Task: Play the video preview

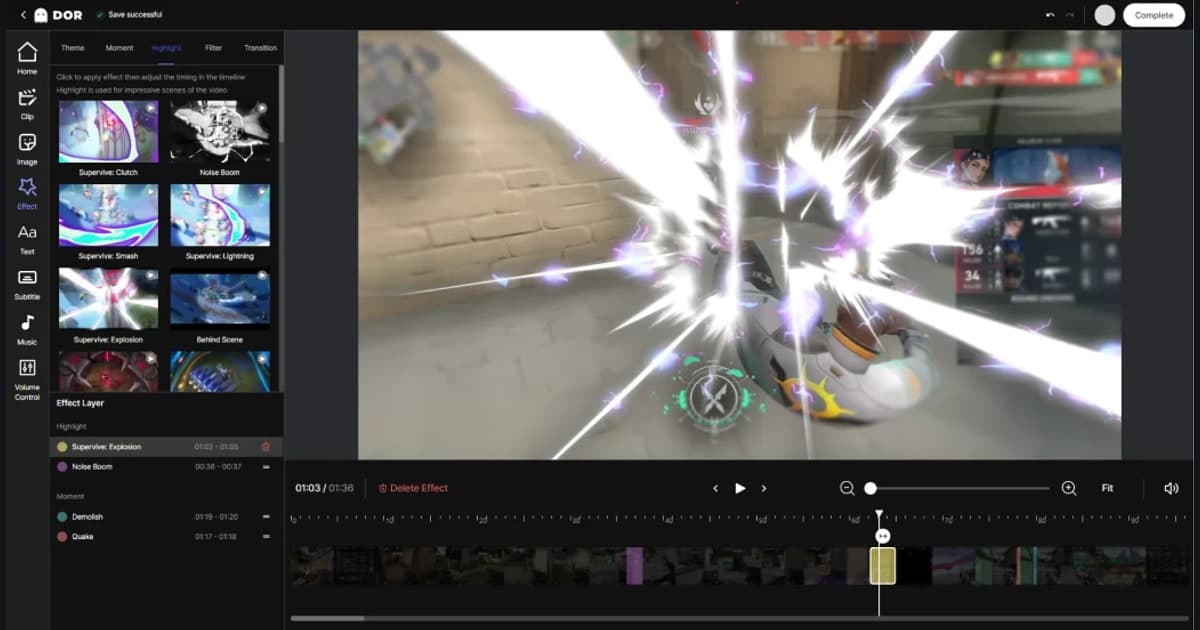Action: point(740,488)
